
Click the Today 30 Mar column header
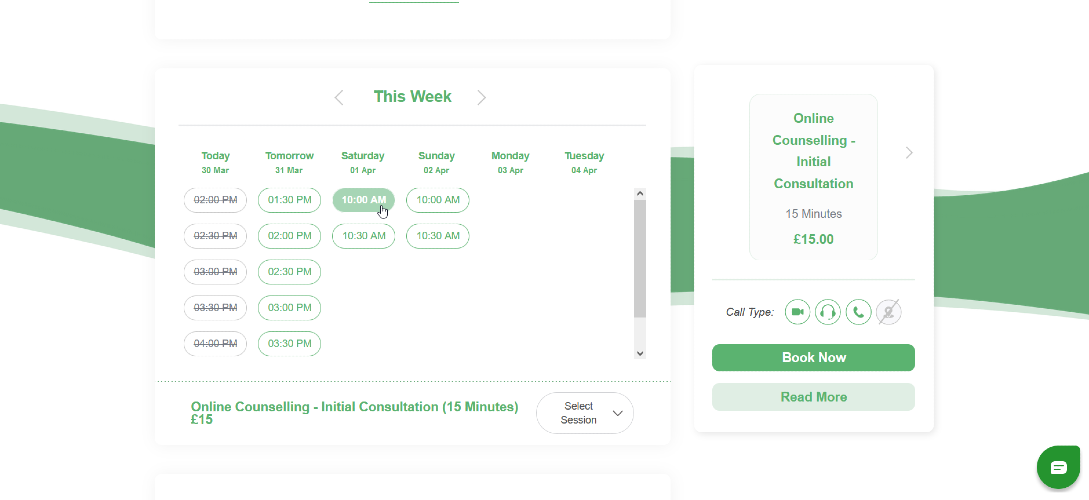point(215,162)
